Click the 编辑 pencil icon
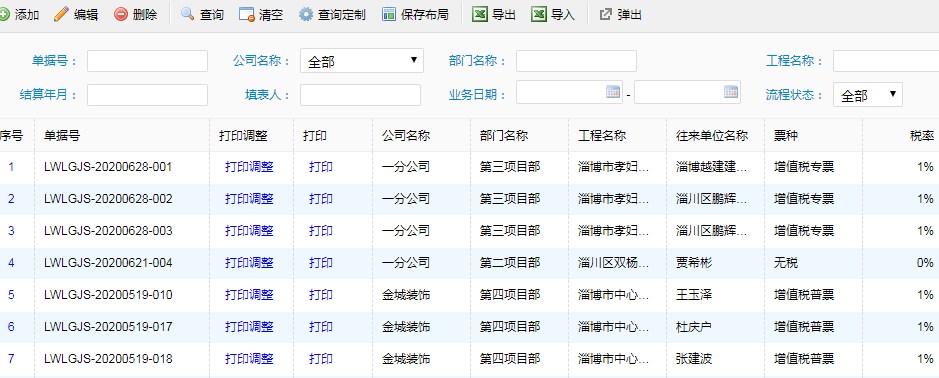Viewport: 939px width, 378px height. pos(60,14)
